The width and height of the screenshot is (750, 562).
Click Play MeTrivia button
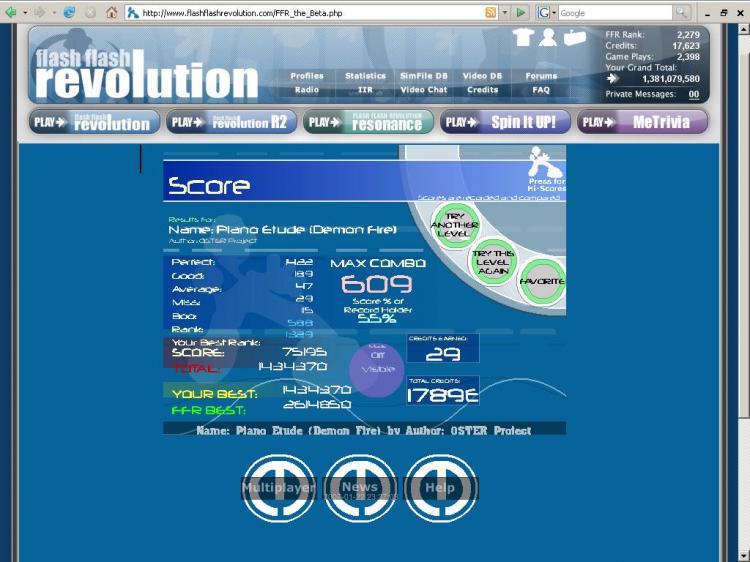coord(642,122)
